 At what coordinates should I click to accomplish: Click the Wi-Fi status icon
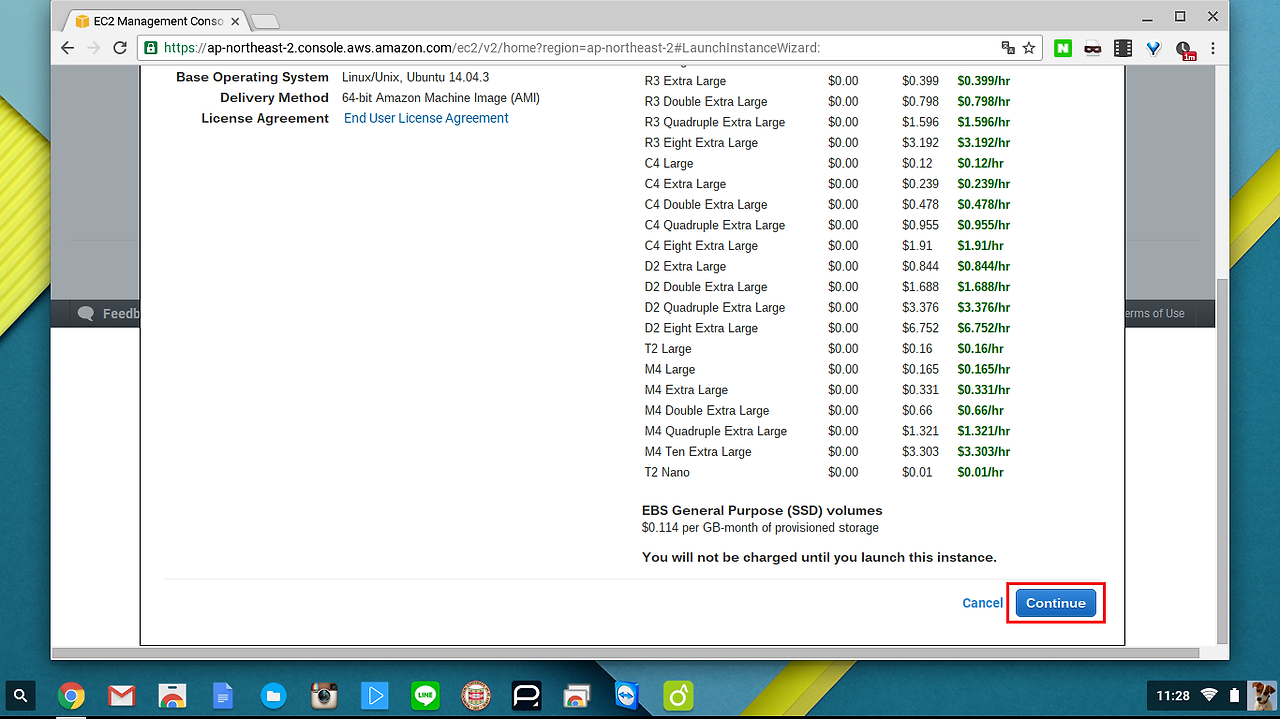click(1209, 695)
